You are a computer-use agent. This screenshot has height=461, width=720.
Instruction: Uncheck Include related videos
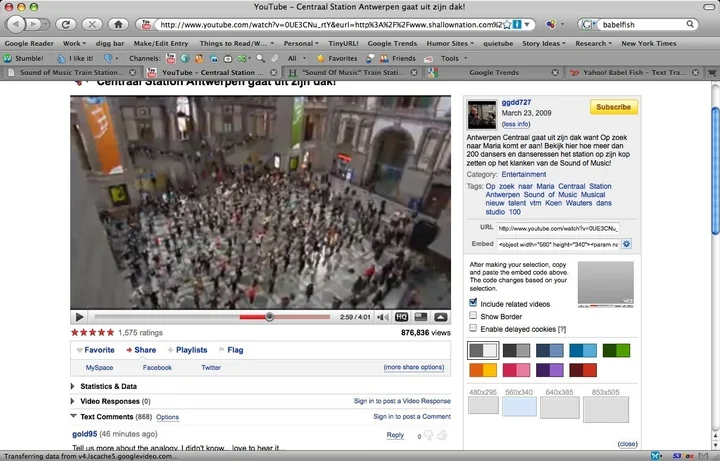473,303
